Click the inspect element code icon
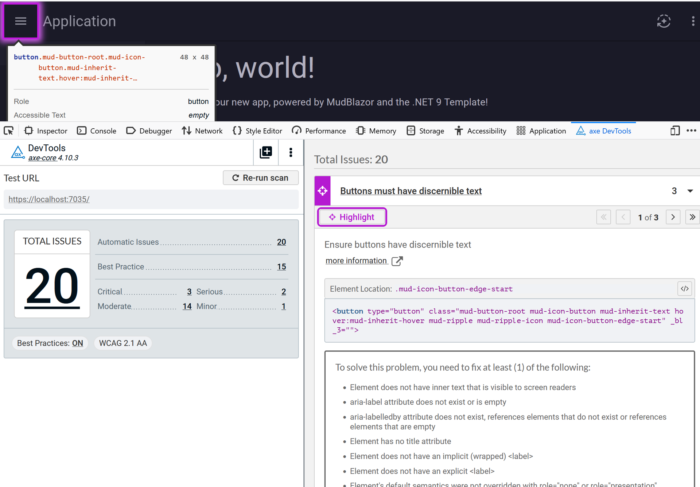 click(x=684, y=288)
